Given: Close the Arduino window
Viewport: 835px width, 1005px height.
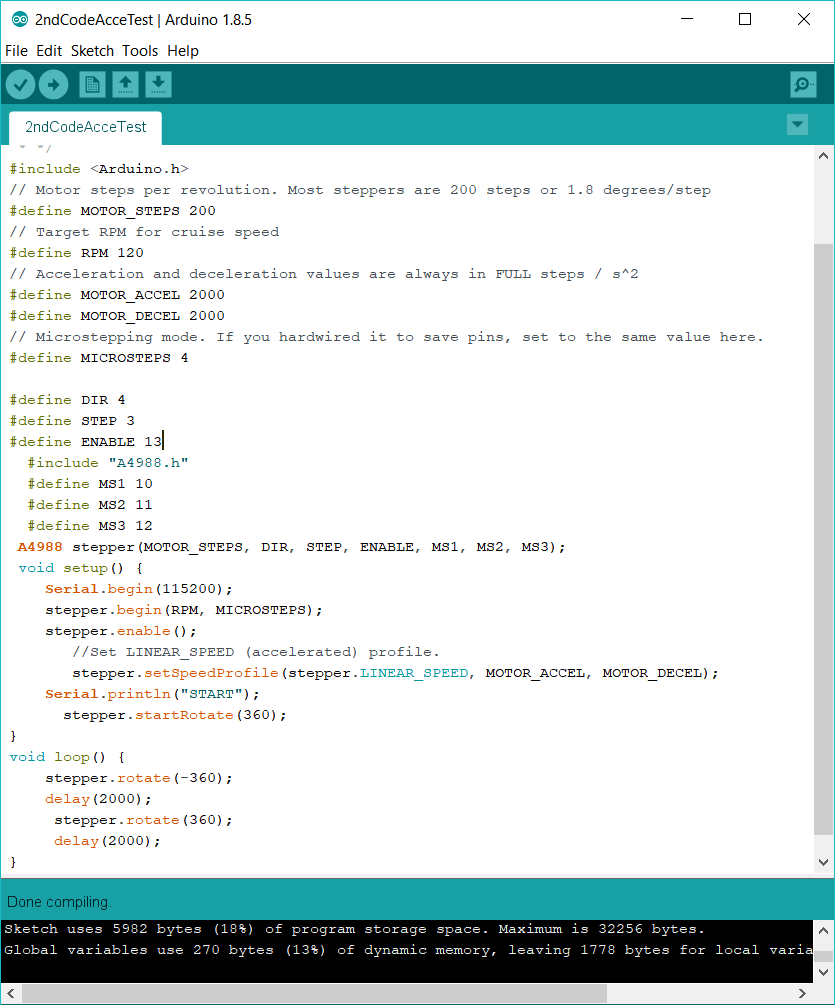Looking at the screenshot, I should pos(804,19).
